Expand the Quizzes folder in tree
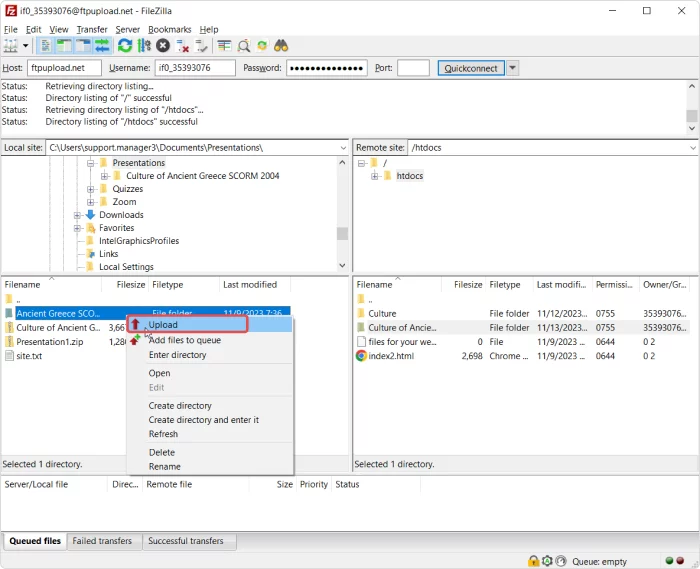 click(x=91, y=189)
